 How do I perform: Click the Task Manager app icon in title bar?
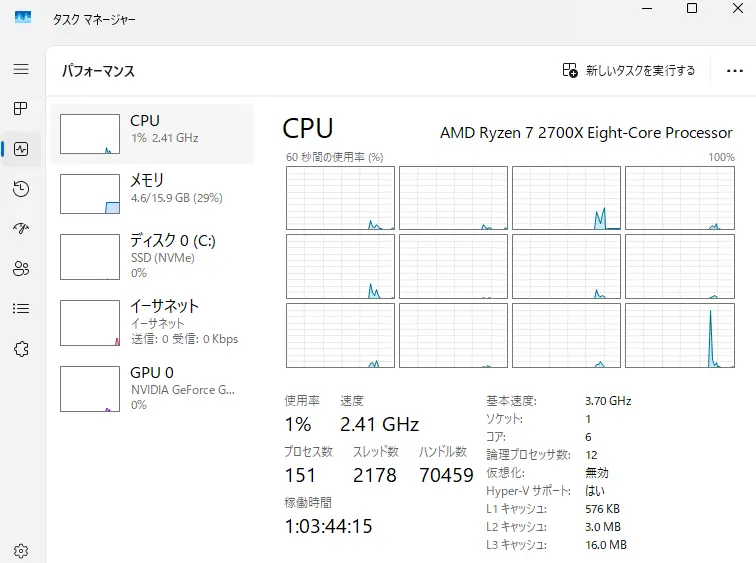pyautogui.click(x=23, y=18)
